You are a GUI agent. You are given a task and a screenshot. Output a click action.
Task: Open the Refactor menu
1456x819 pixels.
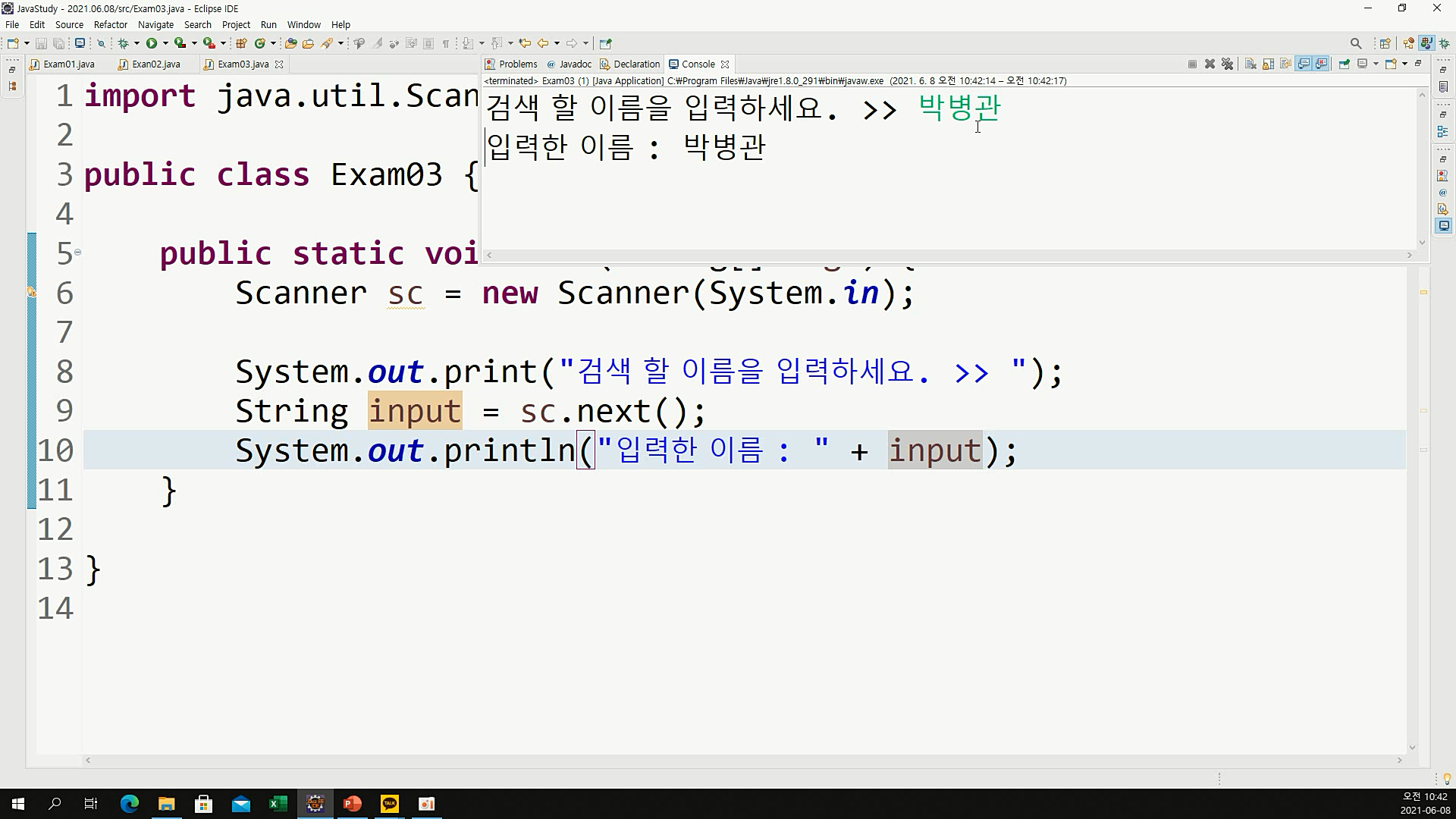110,24
